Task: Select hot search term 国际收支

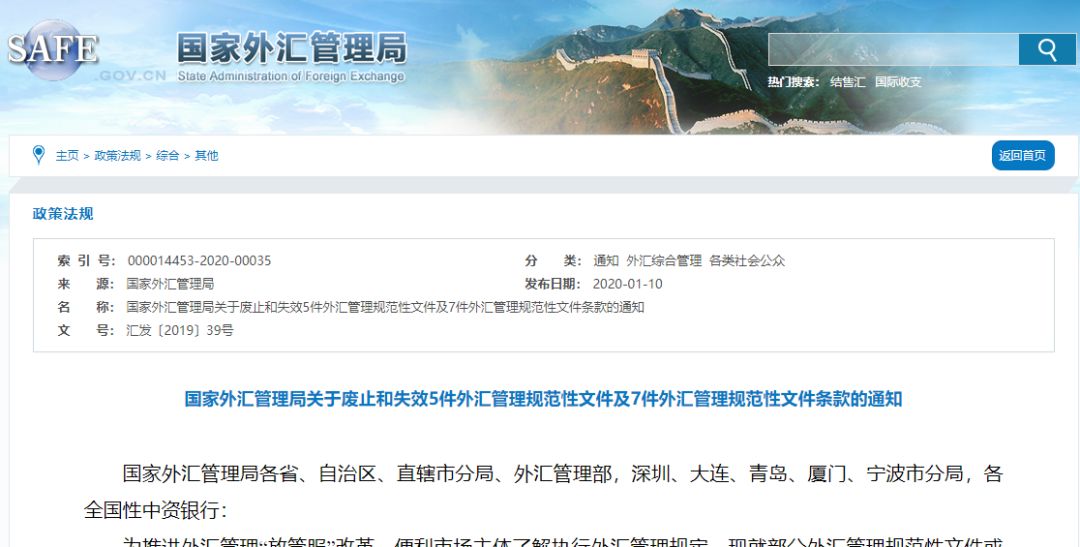Action: click(x=898, y=82)
